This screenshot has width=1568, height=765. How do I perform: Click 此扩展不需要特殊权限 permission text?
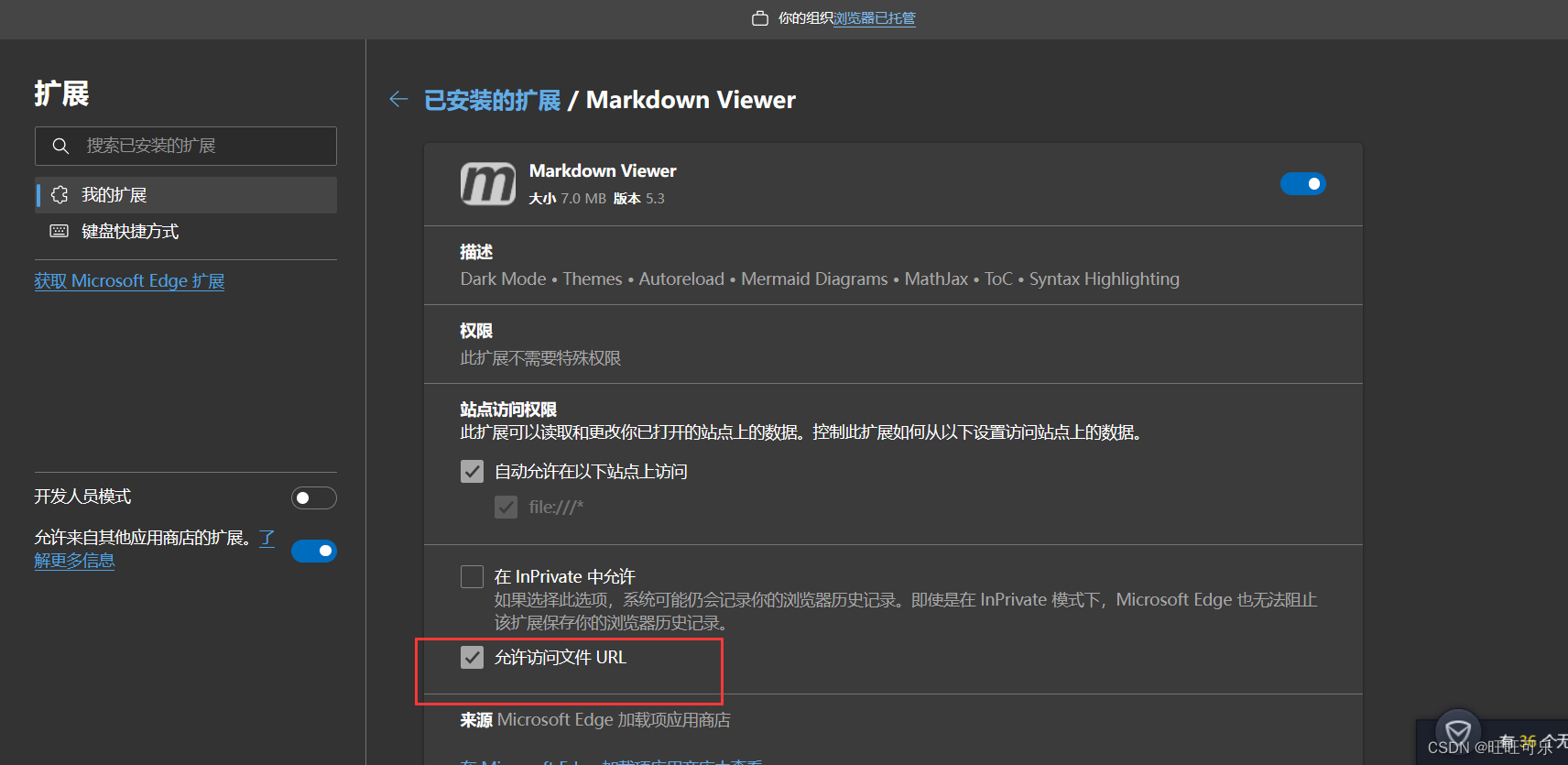tap(540, 358)
